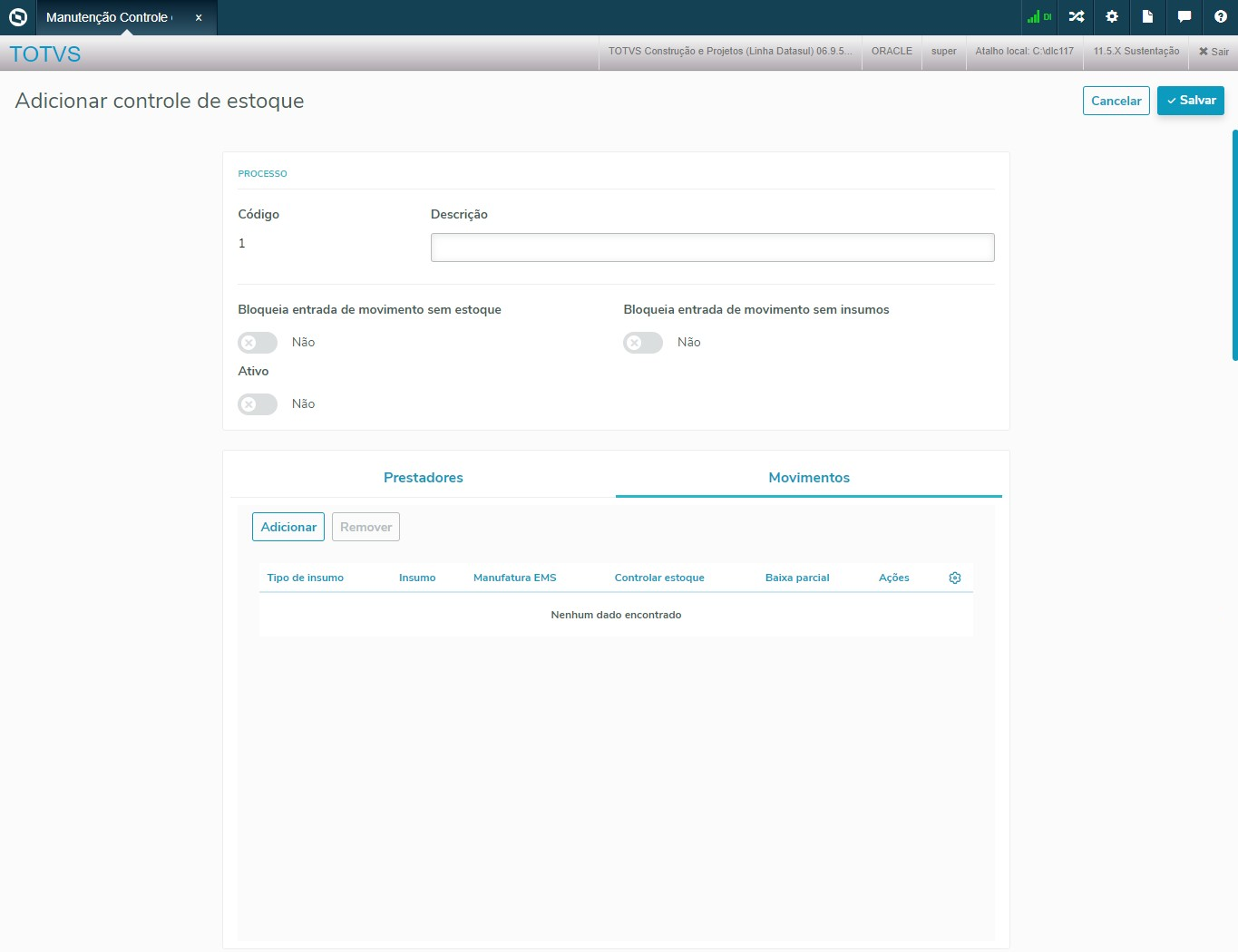Image resolution: width=1238 pixels, height=952 pixels.
Task: Click the super user label
Action: pyautogui.click(x=944, y=52)
